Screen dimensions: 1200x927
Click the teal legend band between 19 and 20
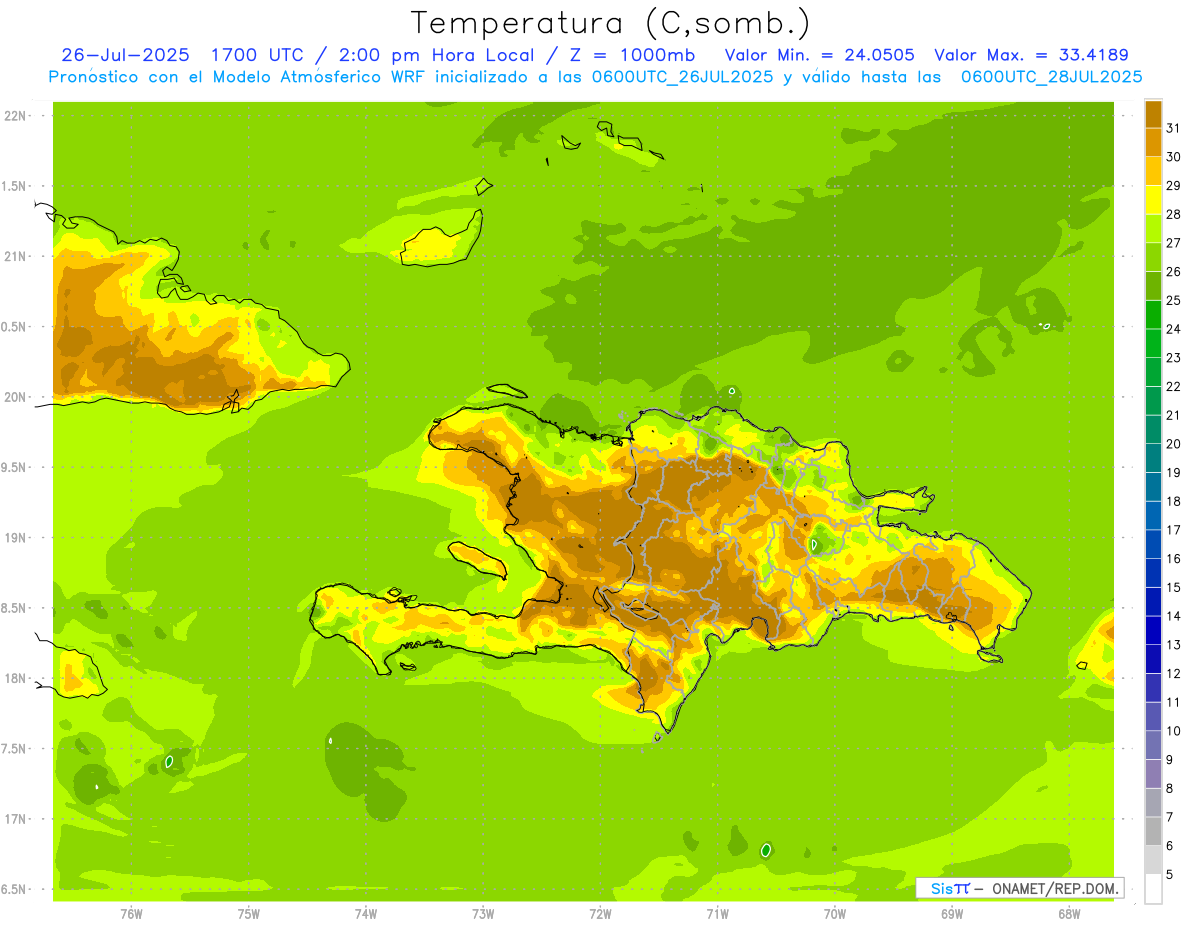coord(1153,458)
